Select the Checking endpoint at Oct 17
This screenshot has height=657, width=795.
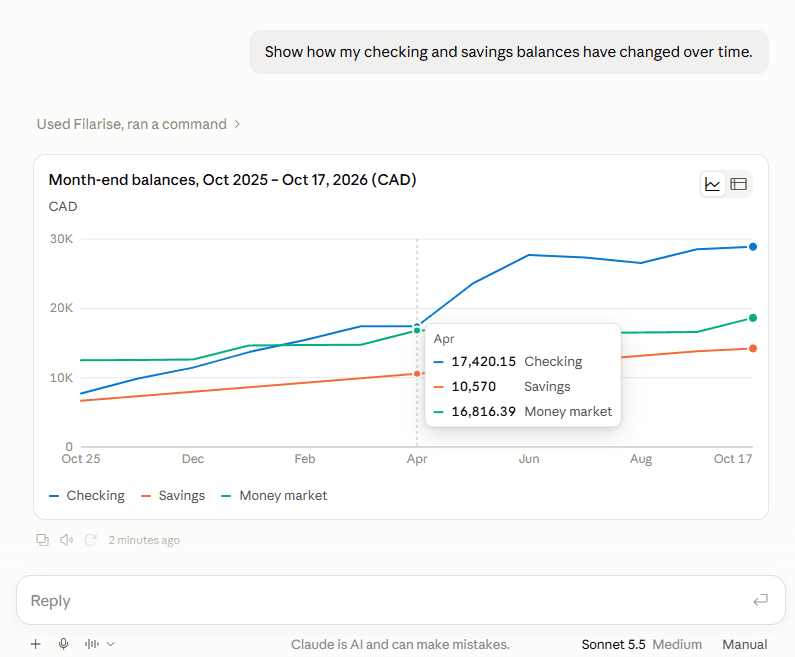tap(753, 246)
